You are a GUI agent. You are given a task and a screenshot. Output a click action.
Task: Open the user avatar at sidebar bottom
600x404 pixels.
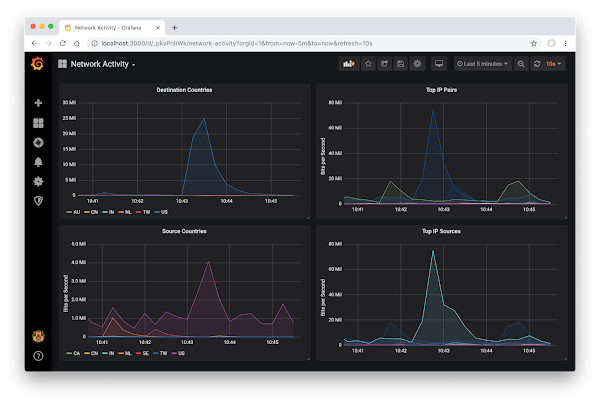[38, 336]
